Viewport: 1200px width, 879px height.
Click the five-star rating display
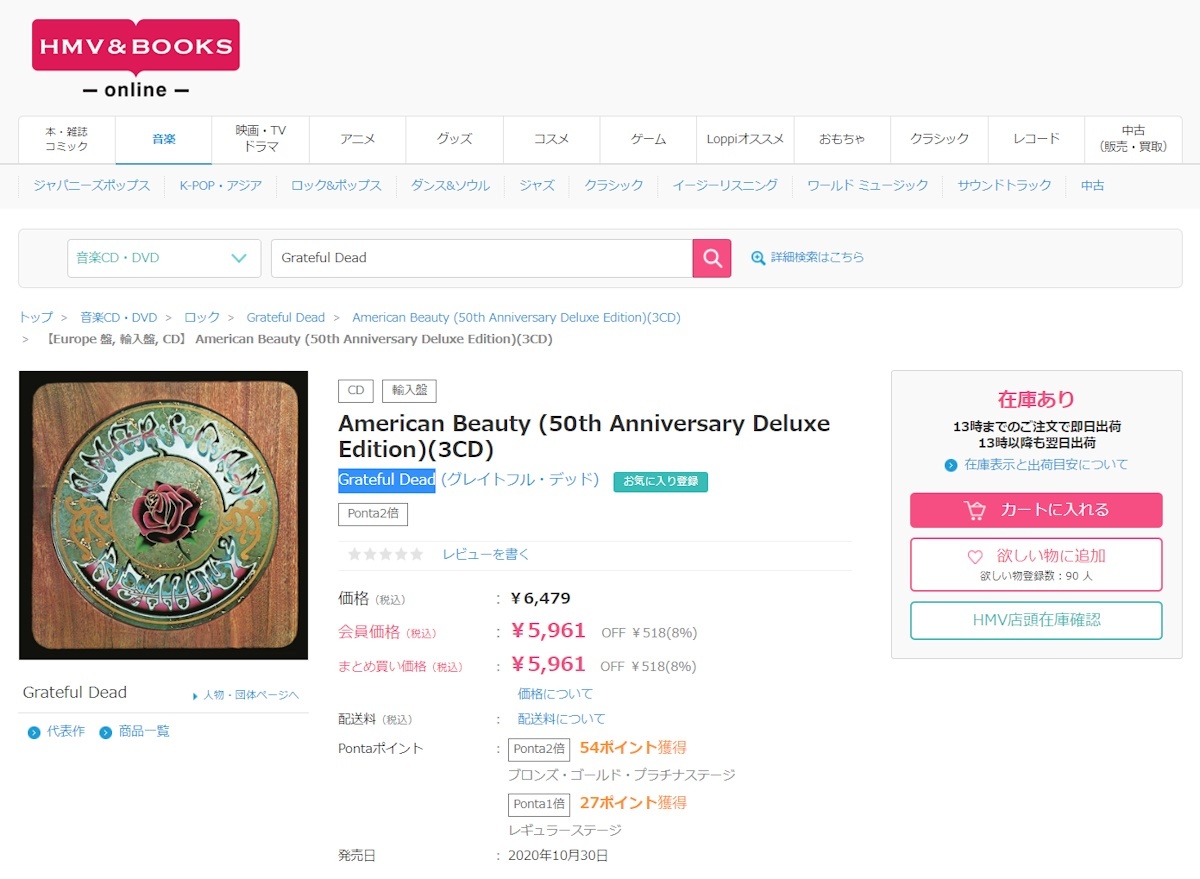click(x=385, y=554)
